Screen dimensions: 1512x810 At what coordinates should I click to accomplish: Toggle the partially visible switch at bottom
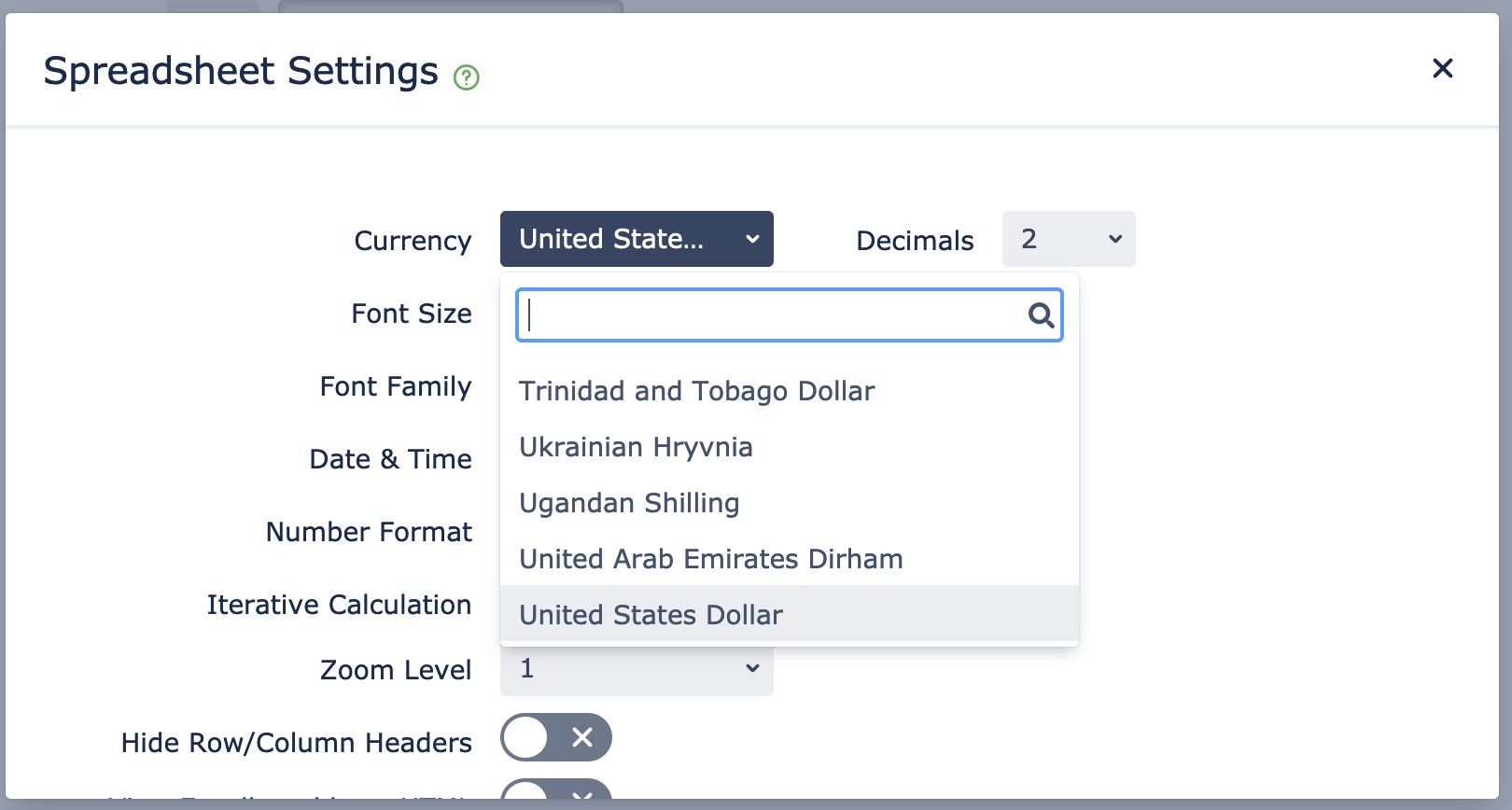pos(555,792)
